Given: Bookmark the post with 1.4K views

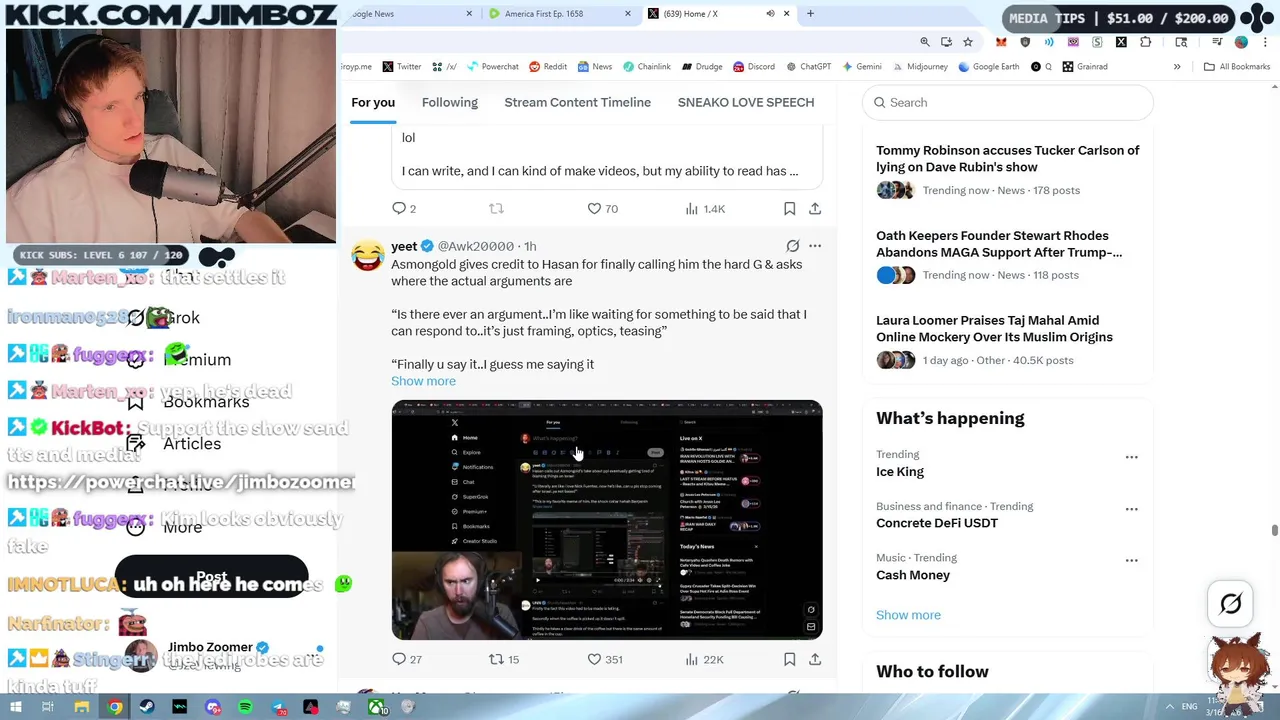Looking at the screenshot, I should click(x=789, y=208).
